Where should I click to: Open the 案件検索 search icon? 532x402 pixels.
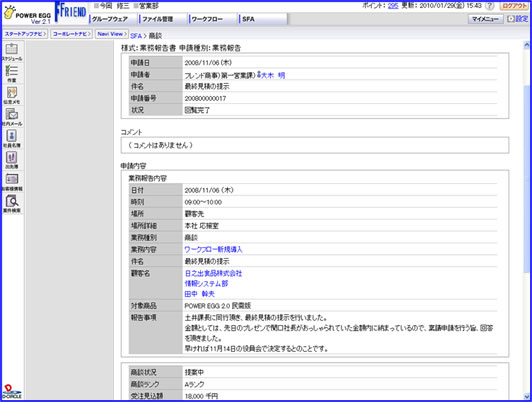[12, 204]
